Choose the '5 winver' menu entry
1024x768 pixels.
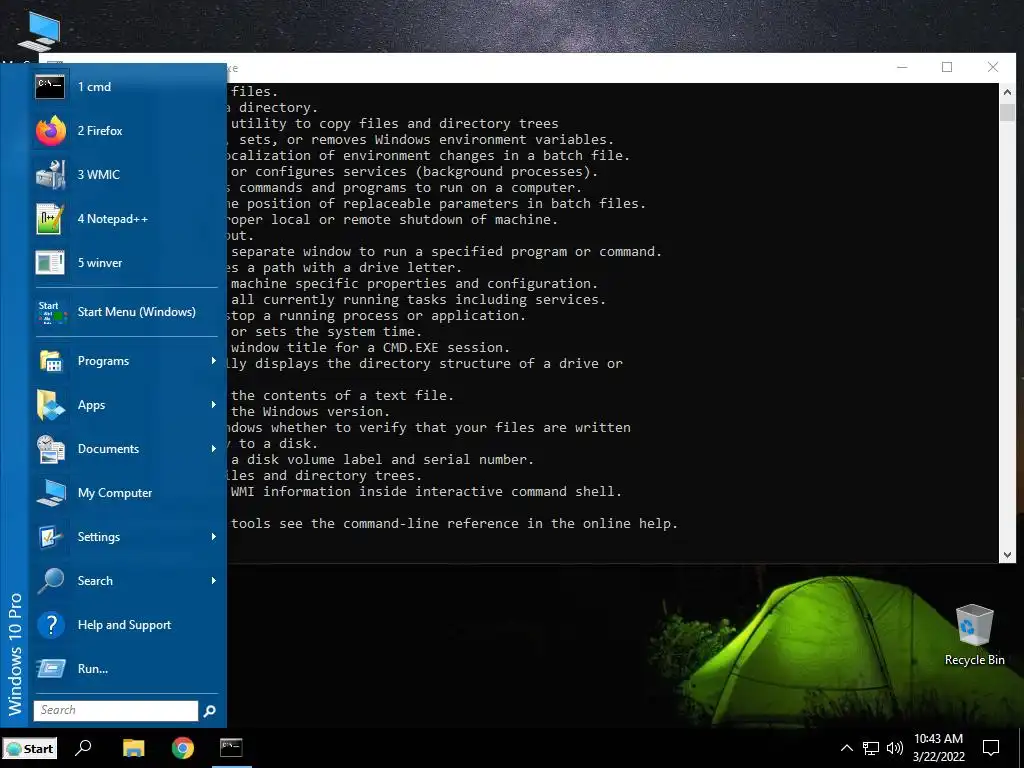[100, 263]
